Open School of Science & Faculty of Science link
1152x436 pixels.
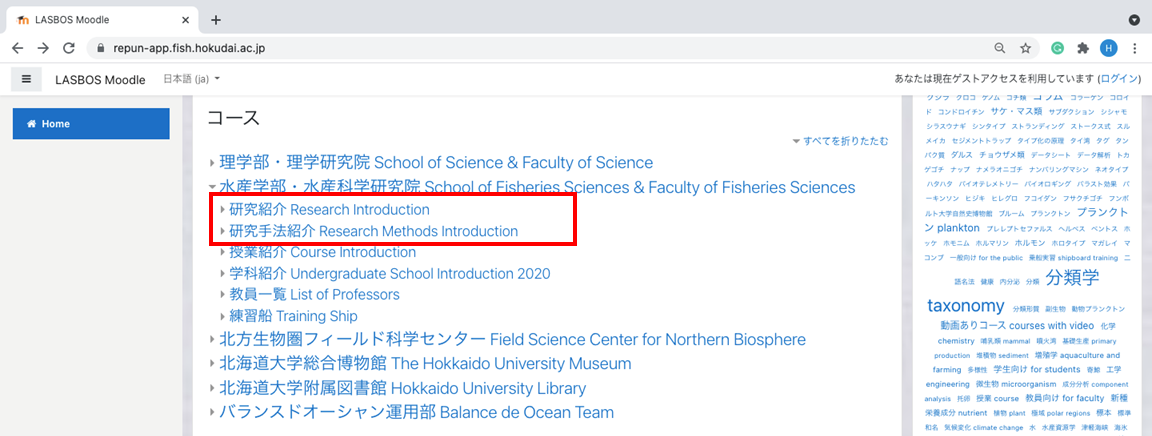click(436, 163)
